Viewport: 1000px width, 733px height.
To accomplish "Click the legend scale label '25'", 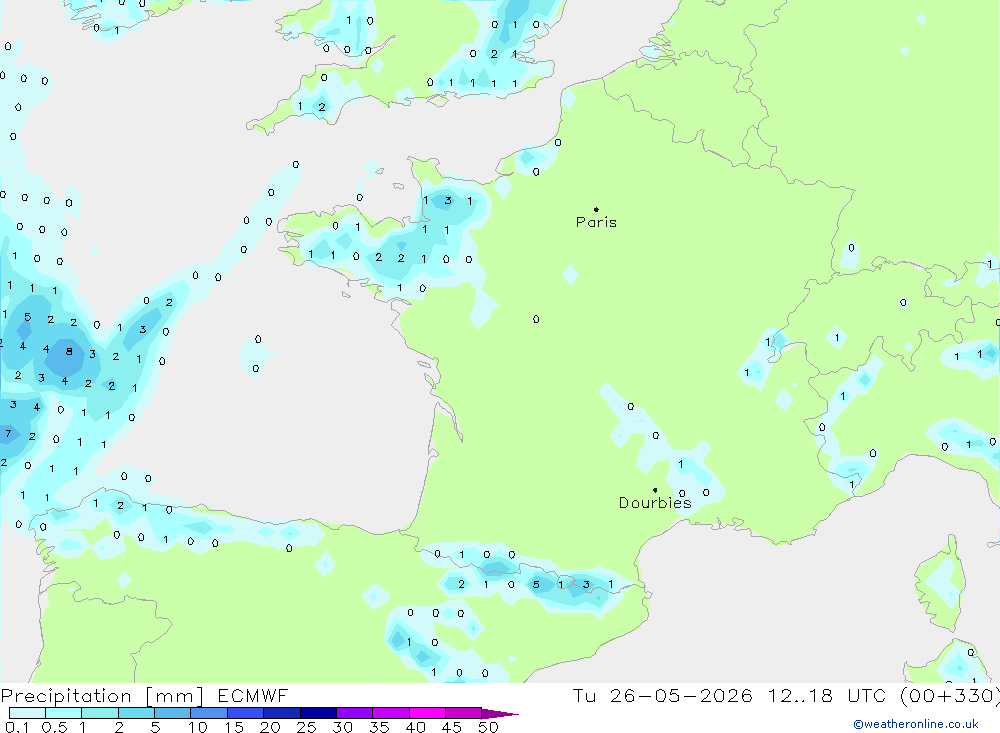I will [x=307, y=727].
